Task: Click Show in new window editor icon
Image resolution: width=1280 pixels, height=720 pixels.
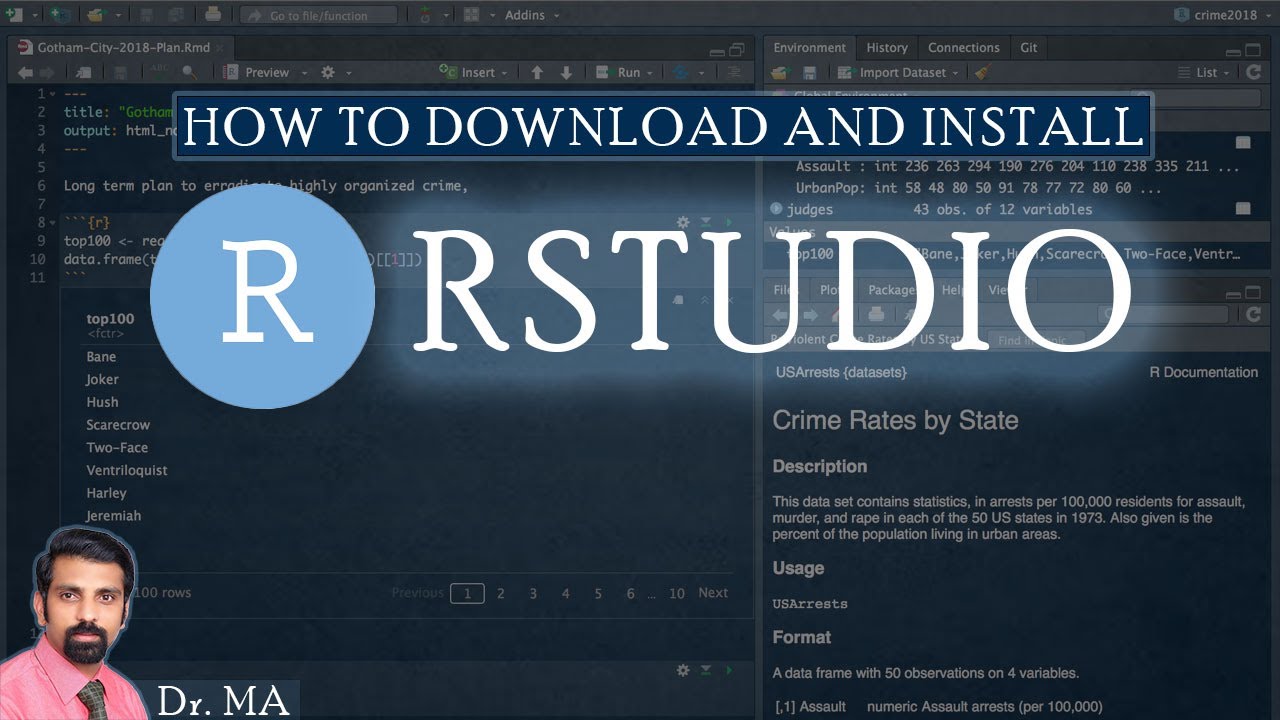Action: click(x=85, y=72)
